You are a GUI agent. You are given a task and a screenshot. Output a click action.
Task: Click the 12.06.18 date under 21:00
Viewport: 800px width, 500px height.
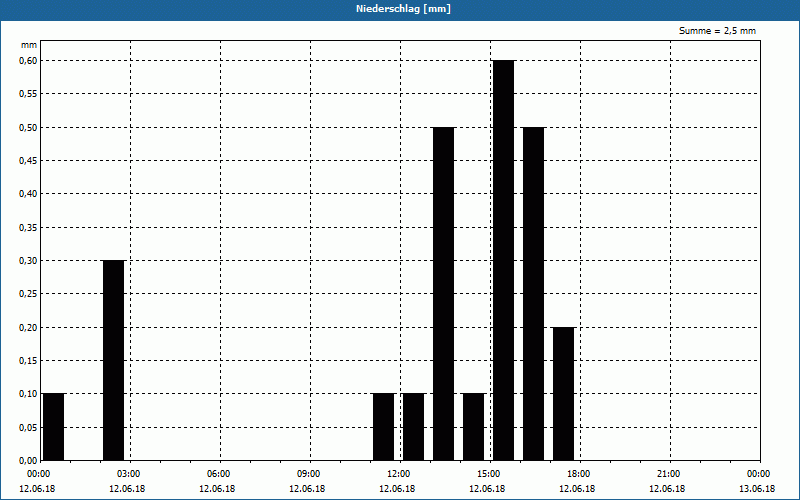(x=667, y=489)
